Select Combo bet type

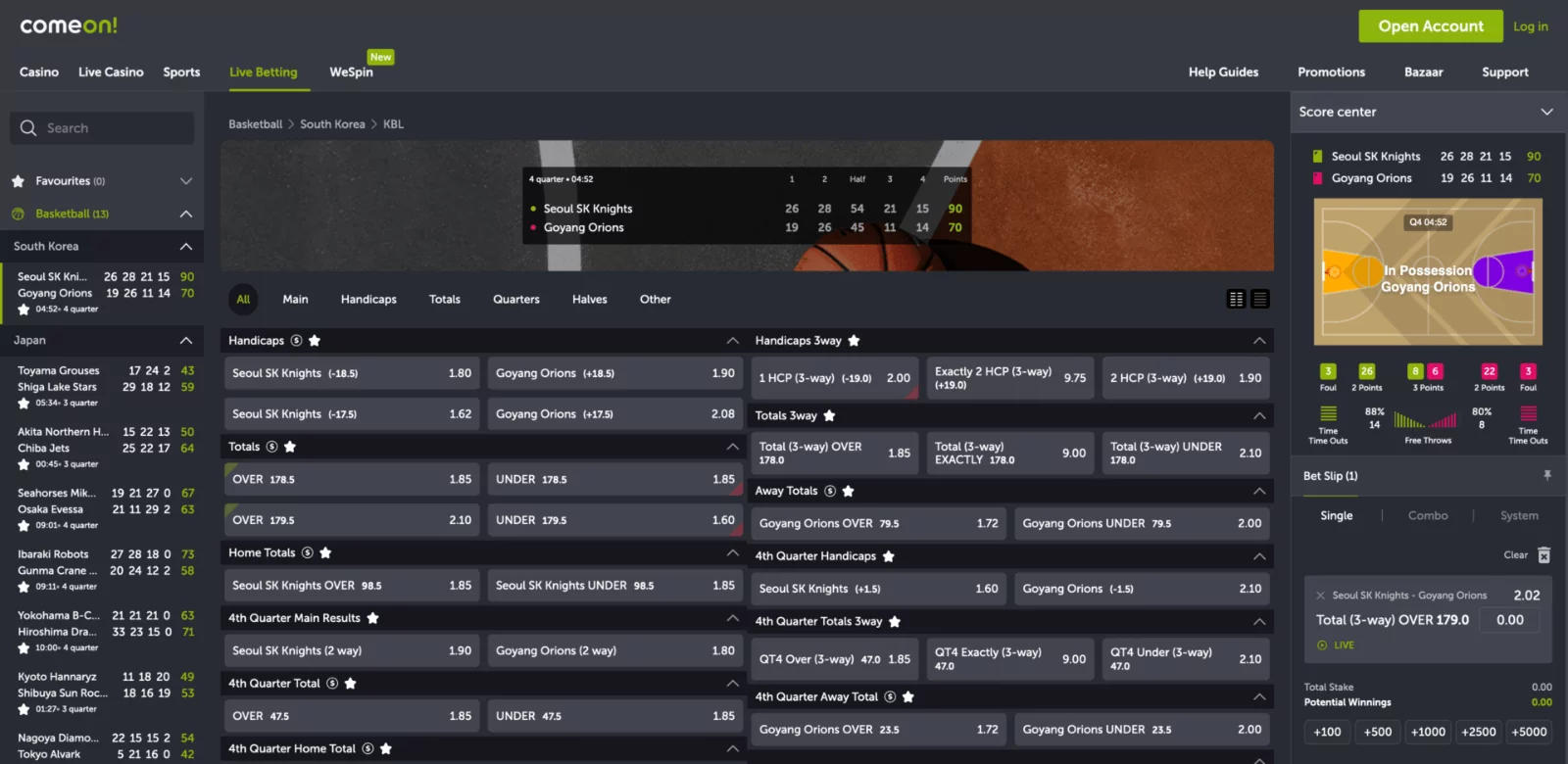(1428, 516)
